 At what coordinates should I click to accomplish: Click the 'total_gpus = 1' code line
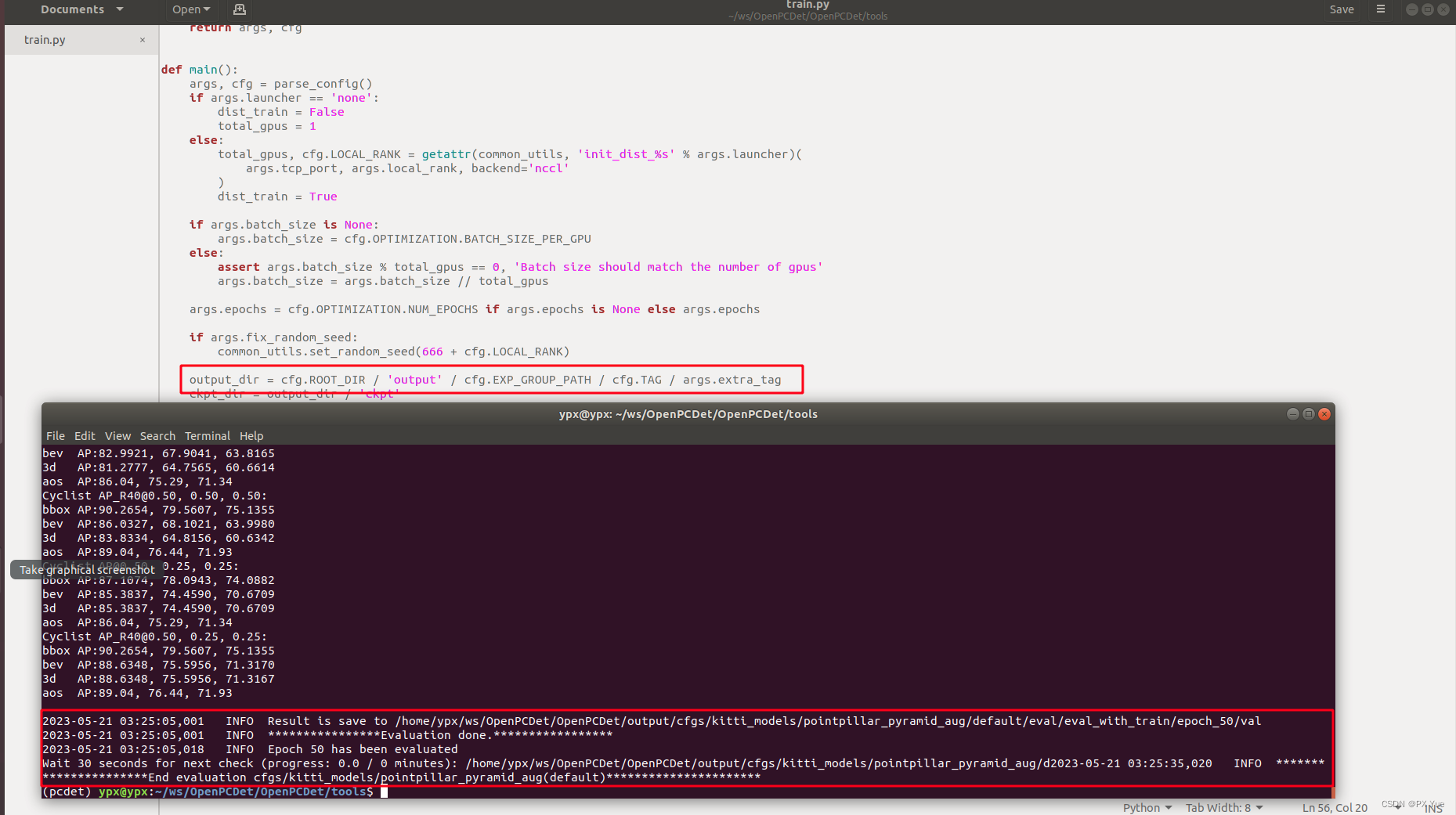(266, 126)
